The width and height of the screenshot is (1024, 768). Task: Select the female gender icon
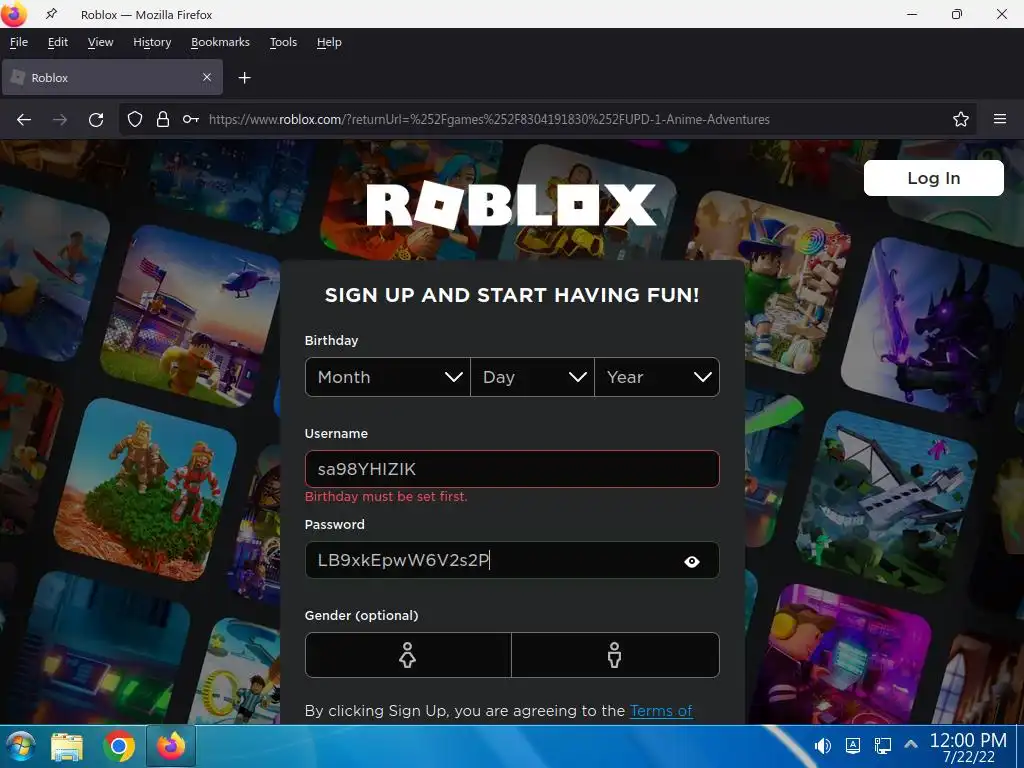click(408, 654)
